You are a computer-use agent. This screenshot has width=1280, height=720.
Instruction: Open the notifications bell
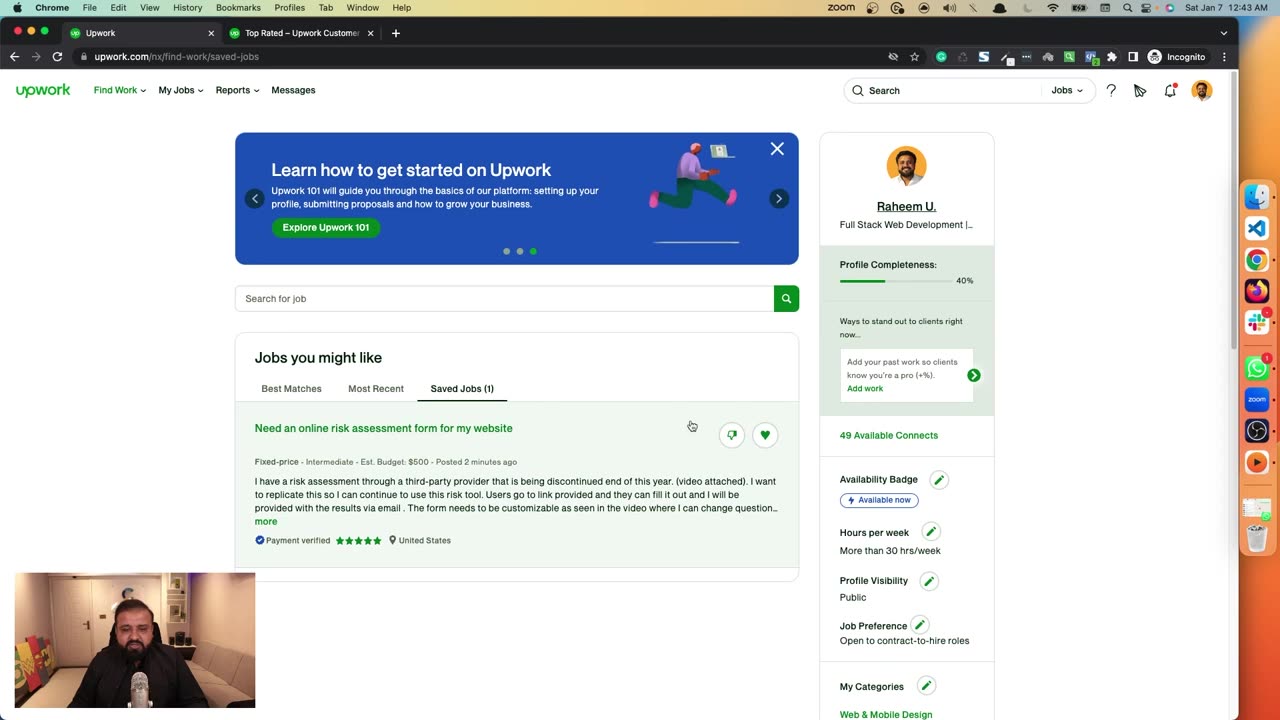pyautogui.click(x=1170, y=90)
